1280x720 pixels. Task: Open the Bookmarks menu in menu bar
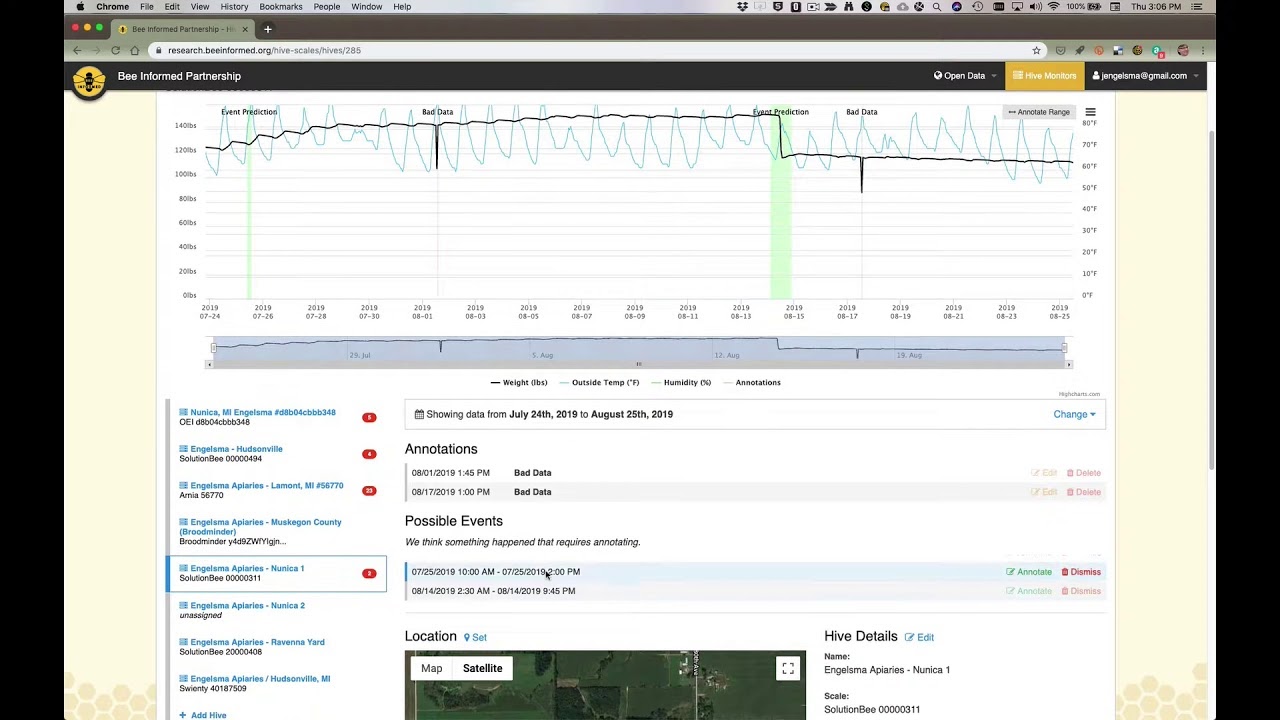(x=280, y=7)
